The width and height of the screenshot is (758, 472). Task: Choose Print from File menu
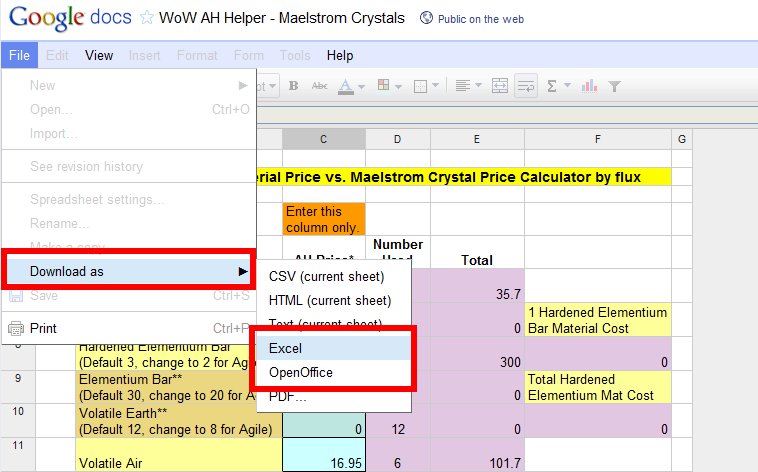click(x=129, y=329)
